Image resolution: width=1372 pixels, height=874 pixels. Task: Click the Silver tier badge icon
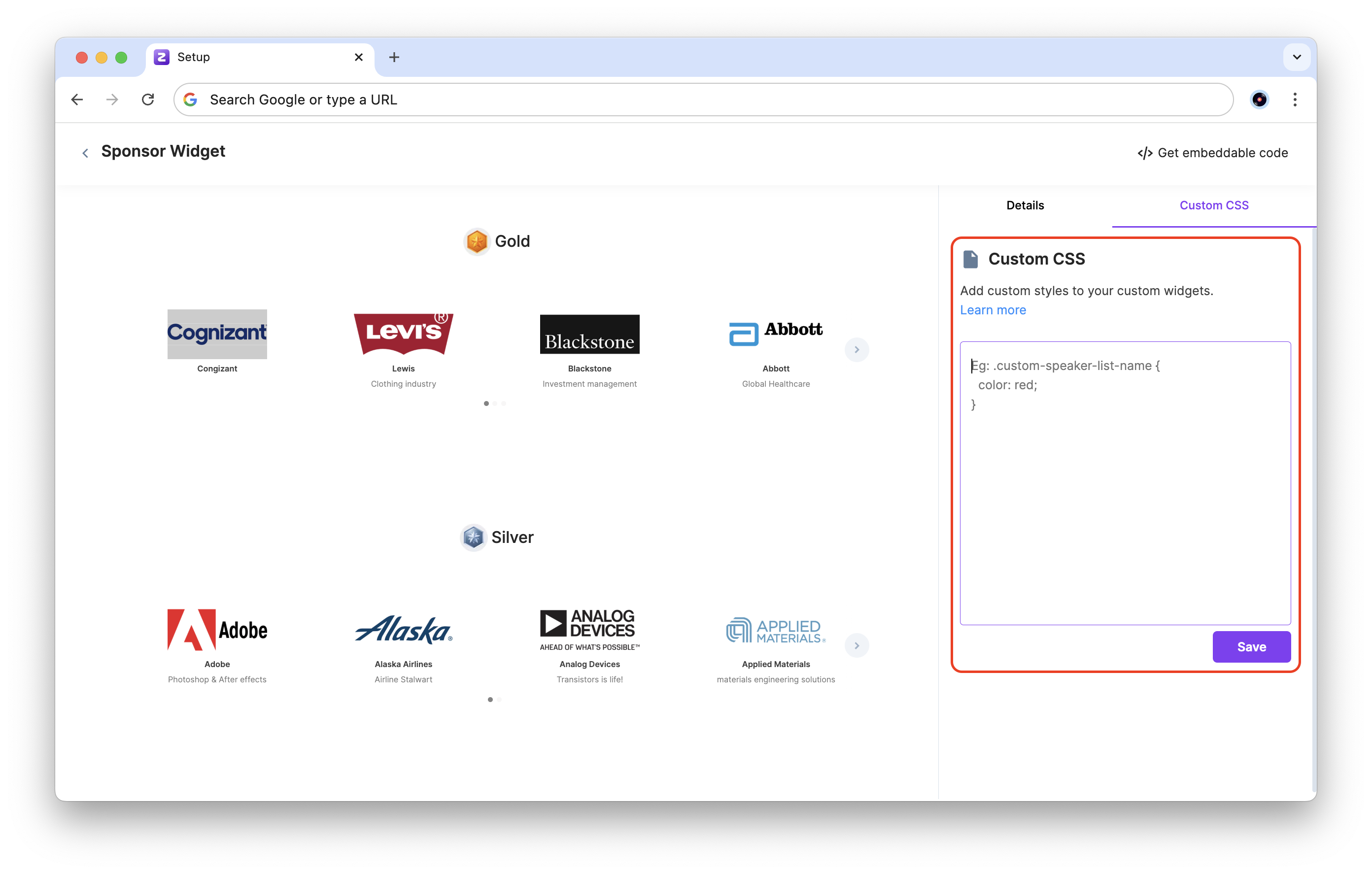click(473, 538)
